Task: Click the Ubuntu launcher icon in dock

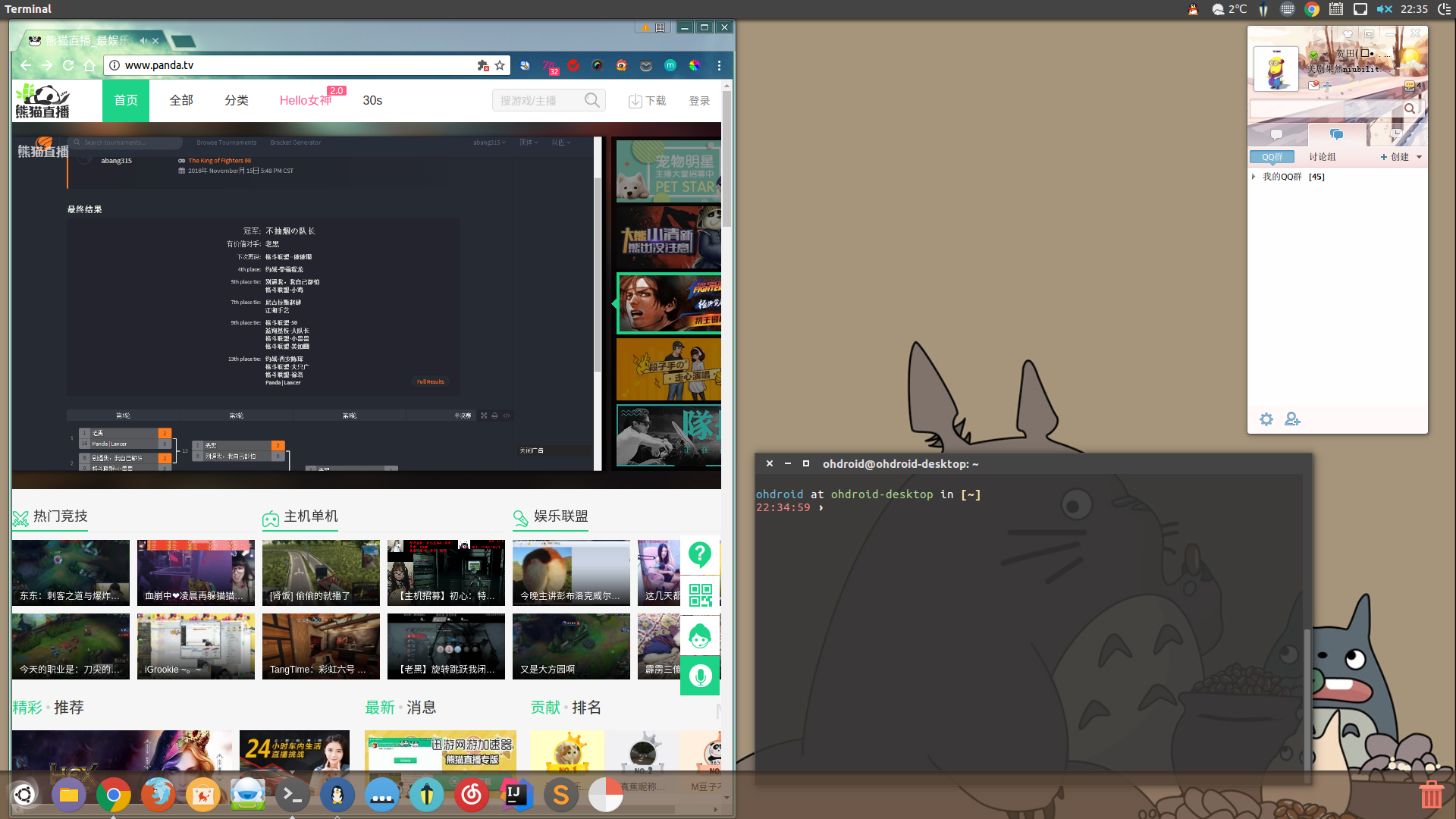Action: tap(24, 795)
